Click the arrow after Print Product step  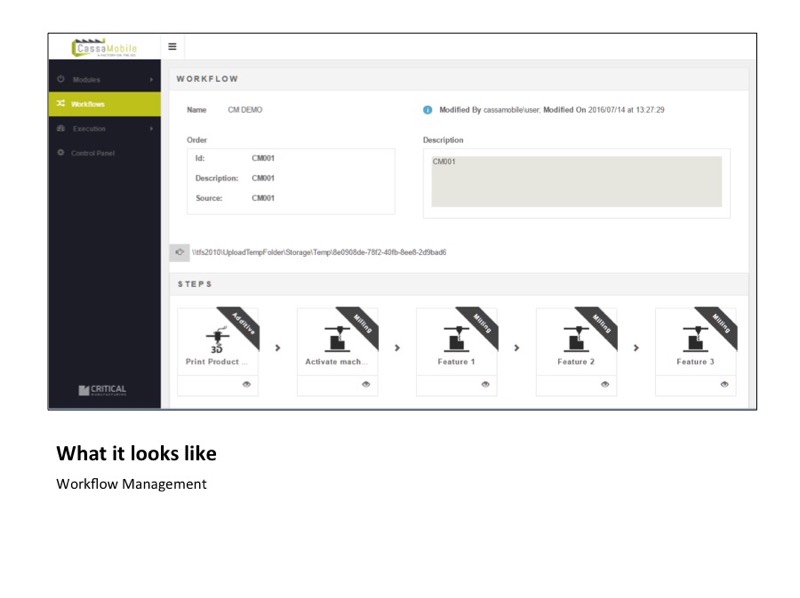[x=278, y=348]
